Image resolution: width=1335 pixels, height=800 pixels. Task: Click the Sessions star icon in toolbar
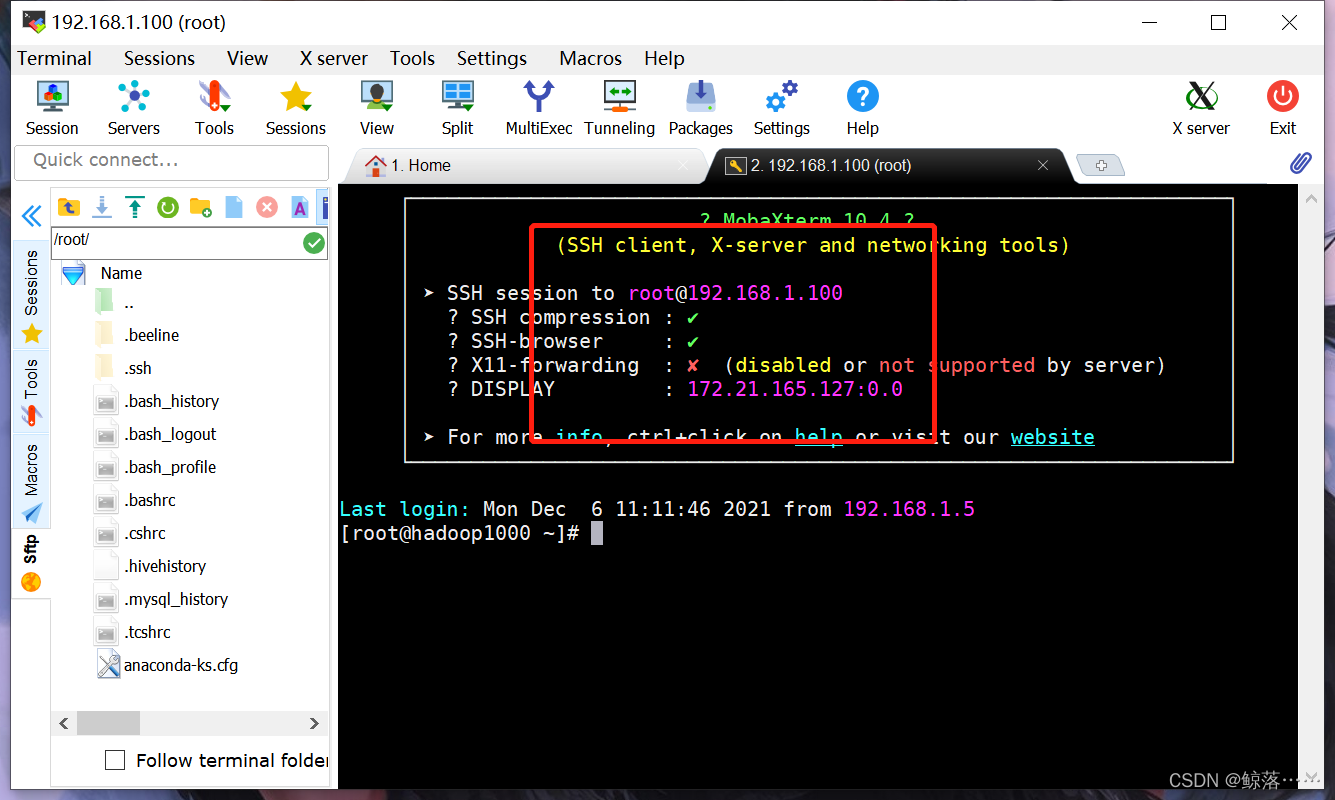click(295, 108)
